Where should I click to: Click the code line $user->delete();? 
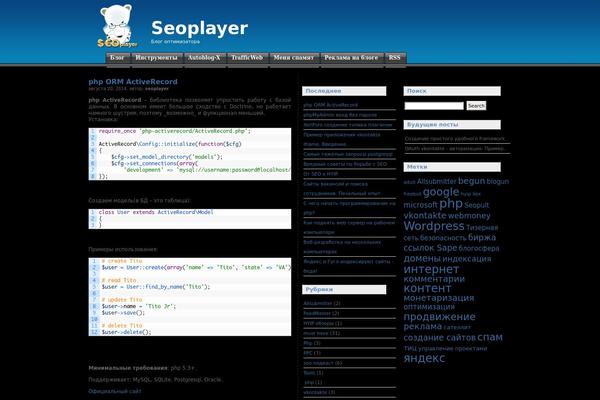pyautogui.click(x=126, y=332)
